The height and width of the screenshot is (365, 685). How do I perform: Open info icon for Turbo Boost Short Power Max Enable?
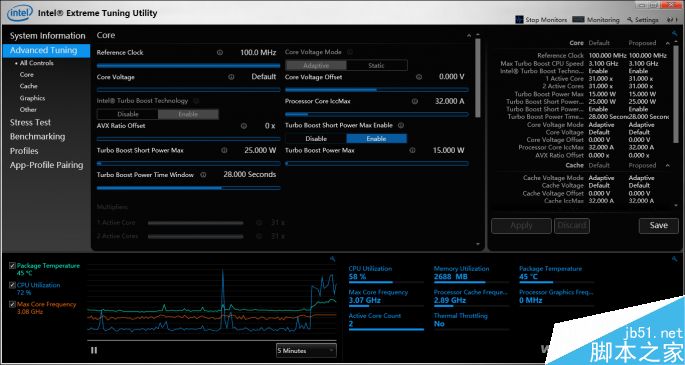pyautogui.click(x=401, y=125)
